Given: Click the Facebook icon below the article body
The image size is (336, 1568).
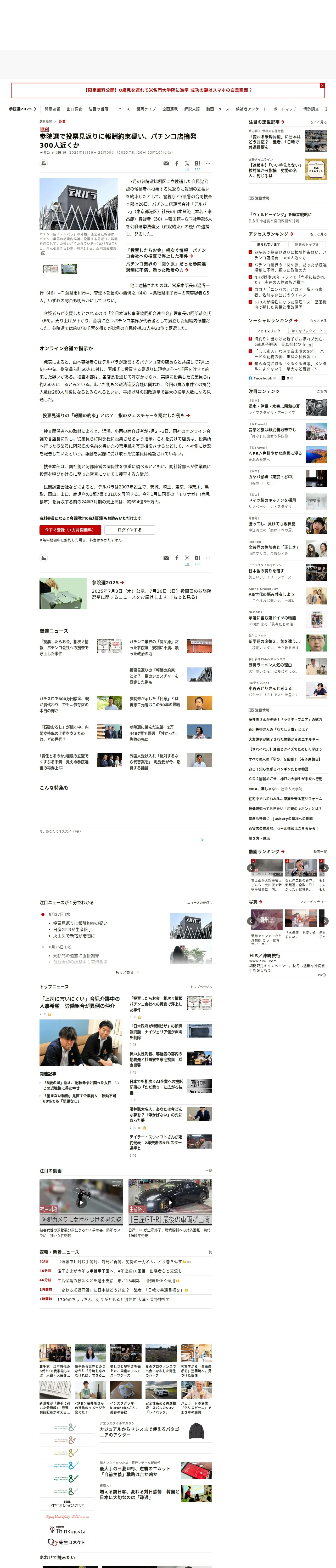Looking at the screenshot, I should pos(177,558).
